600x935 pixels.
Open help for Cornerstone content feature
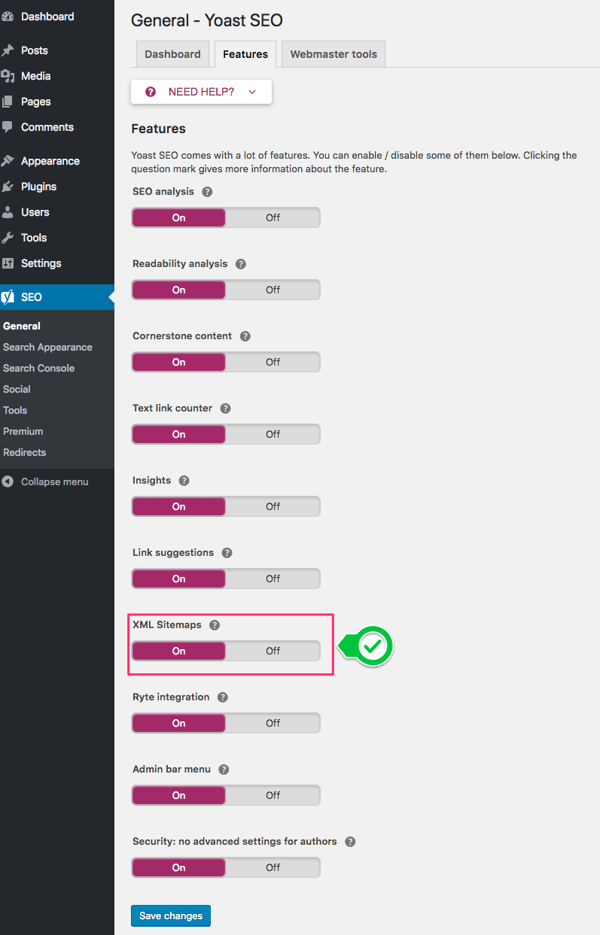245,337
